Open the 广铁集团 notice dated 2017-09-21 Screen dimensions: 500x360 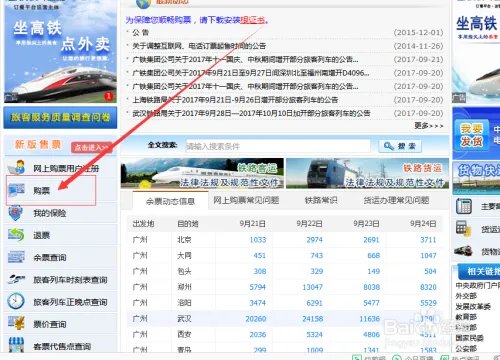click(x=245, y=60)
